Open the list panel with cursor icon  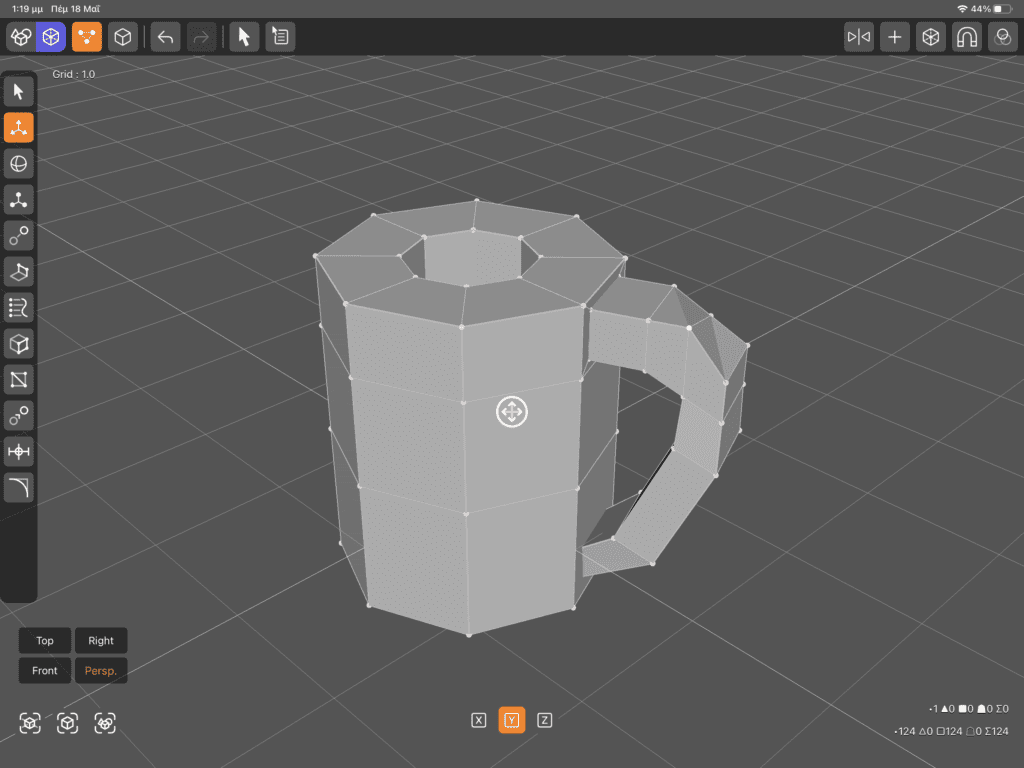(x=280, y=37)
